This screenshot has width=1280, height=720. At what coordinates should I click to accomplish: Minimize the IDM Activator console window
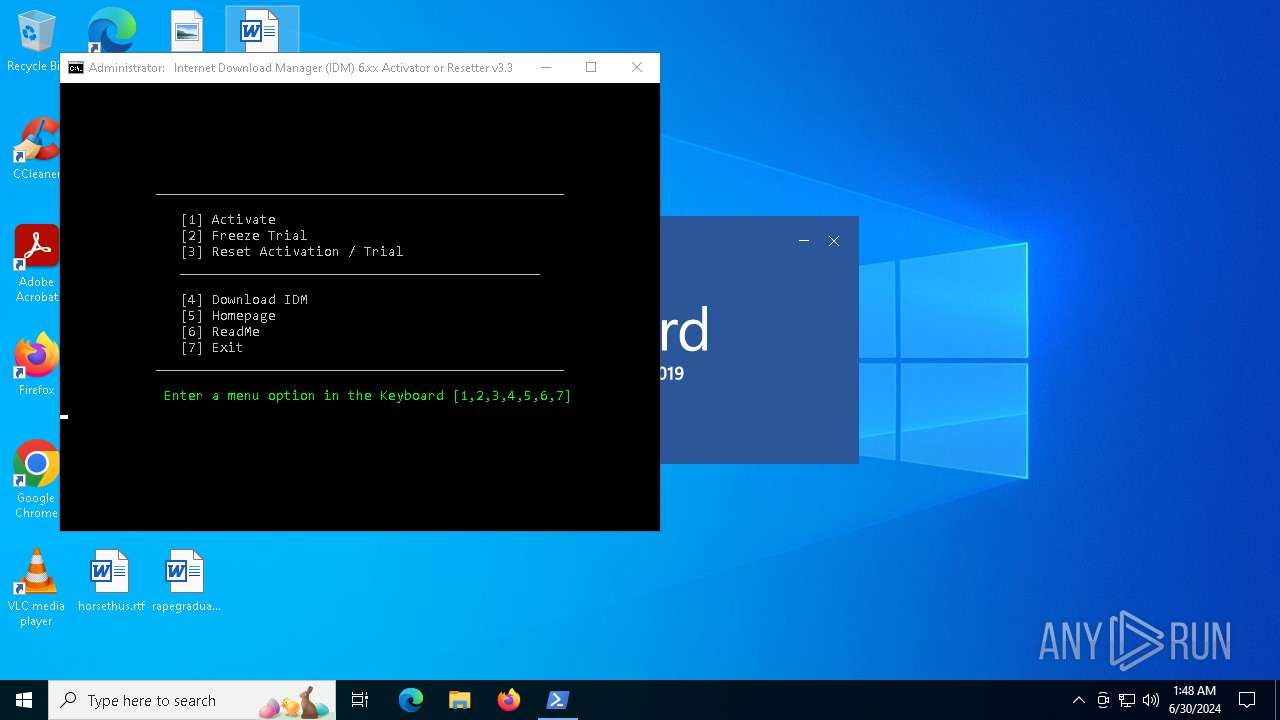[x=546, y=68]
